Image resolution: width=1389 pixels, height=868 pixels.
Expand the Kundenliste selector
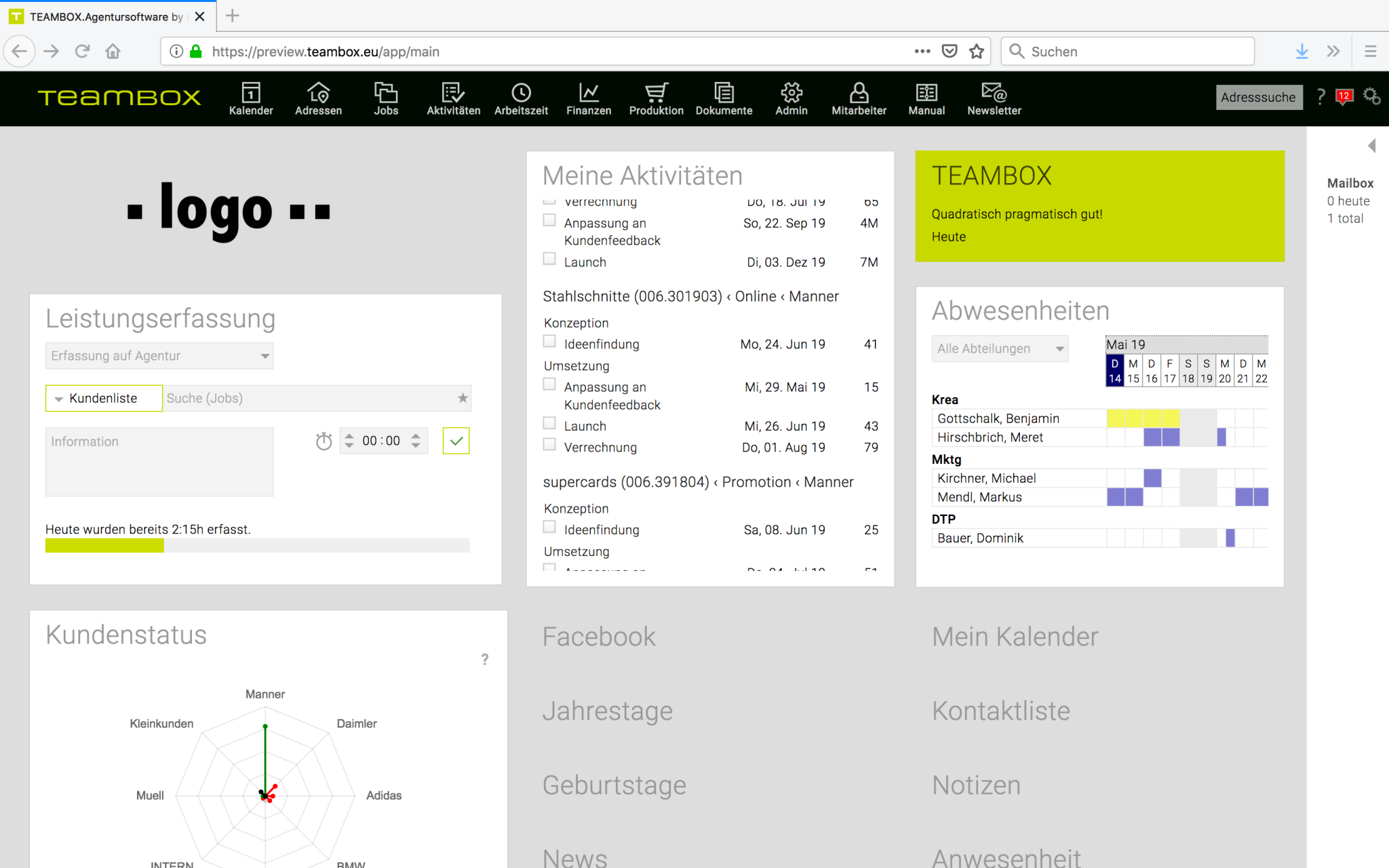103,398
